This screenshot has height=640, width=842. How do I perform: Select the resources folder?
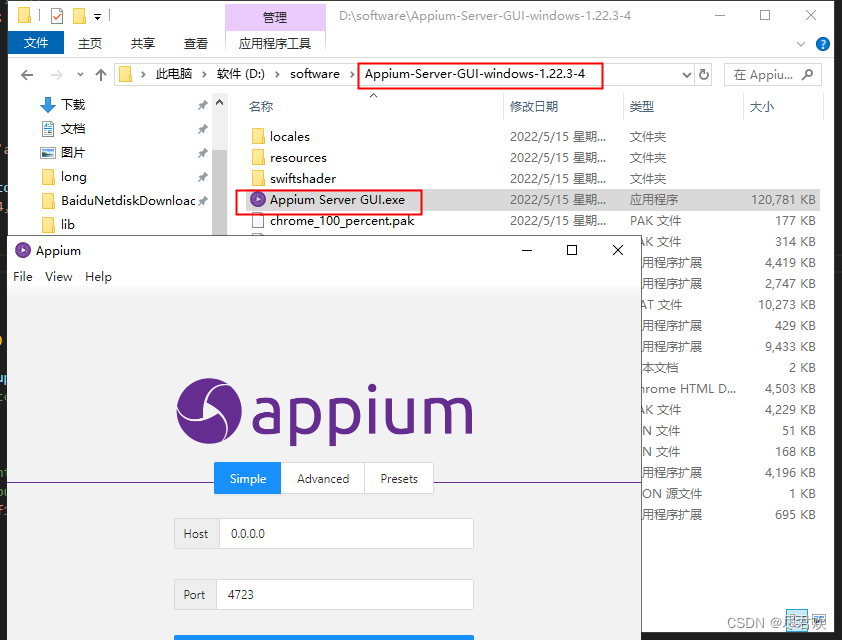tap(298, 158)
